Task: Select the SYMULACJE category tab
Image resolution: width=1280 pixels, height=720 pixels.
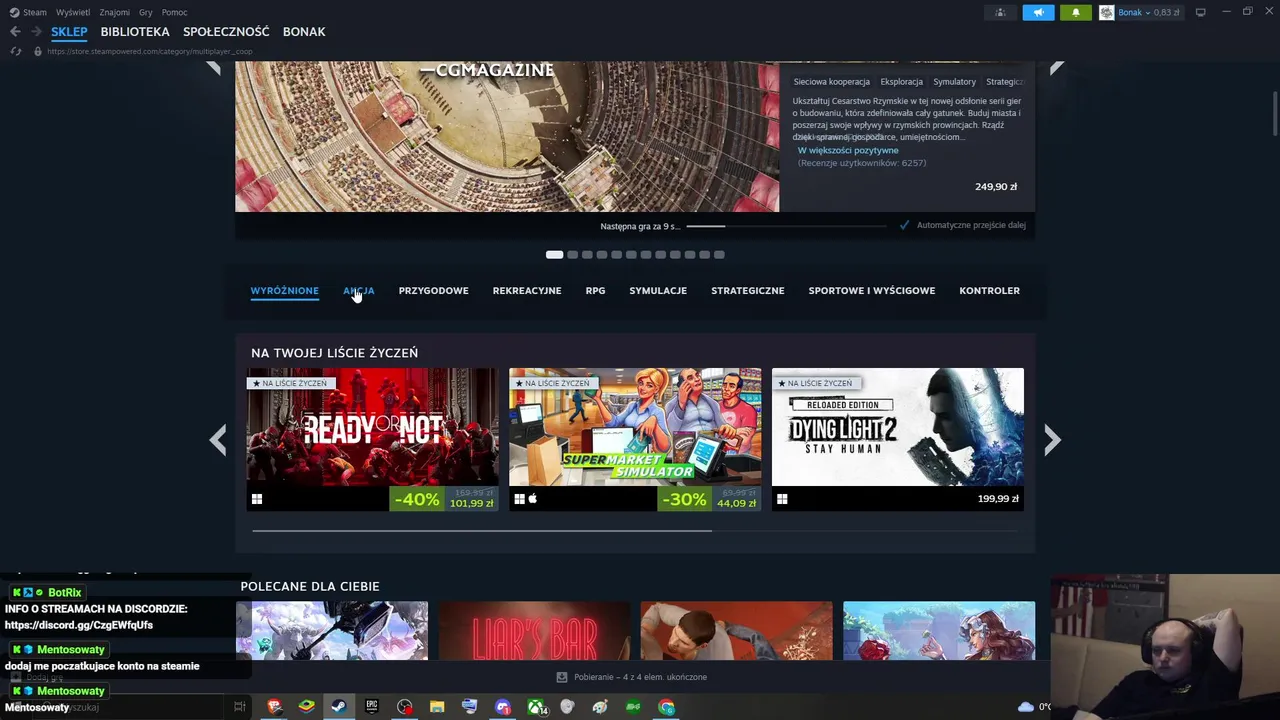Action: (x=658, y=291)
